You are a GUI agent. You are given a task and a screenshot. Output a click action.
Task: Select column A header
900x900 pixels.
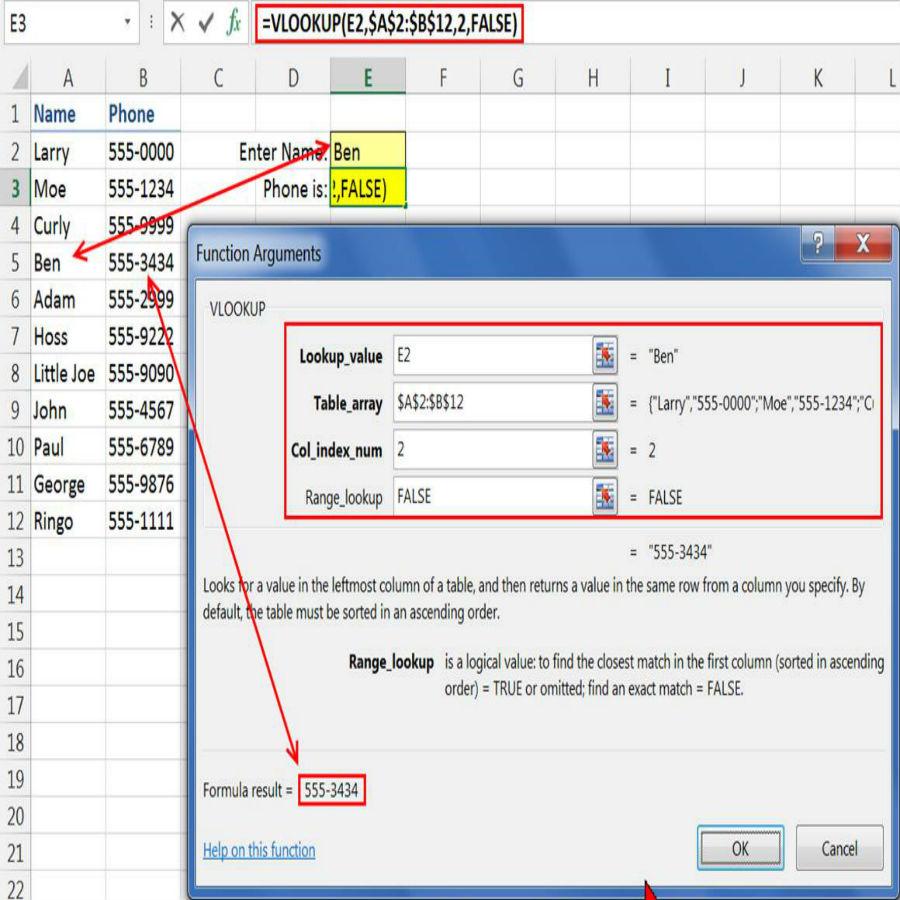pos(68,78)
